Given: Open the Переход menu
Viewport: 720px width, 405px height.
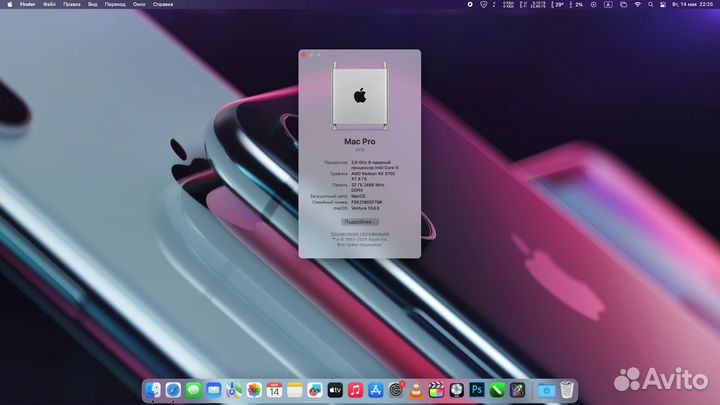Looking at the screenshot, I should pos(115,4).
